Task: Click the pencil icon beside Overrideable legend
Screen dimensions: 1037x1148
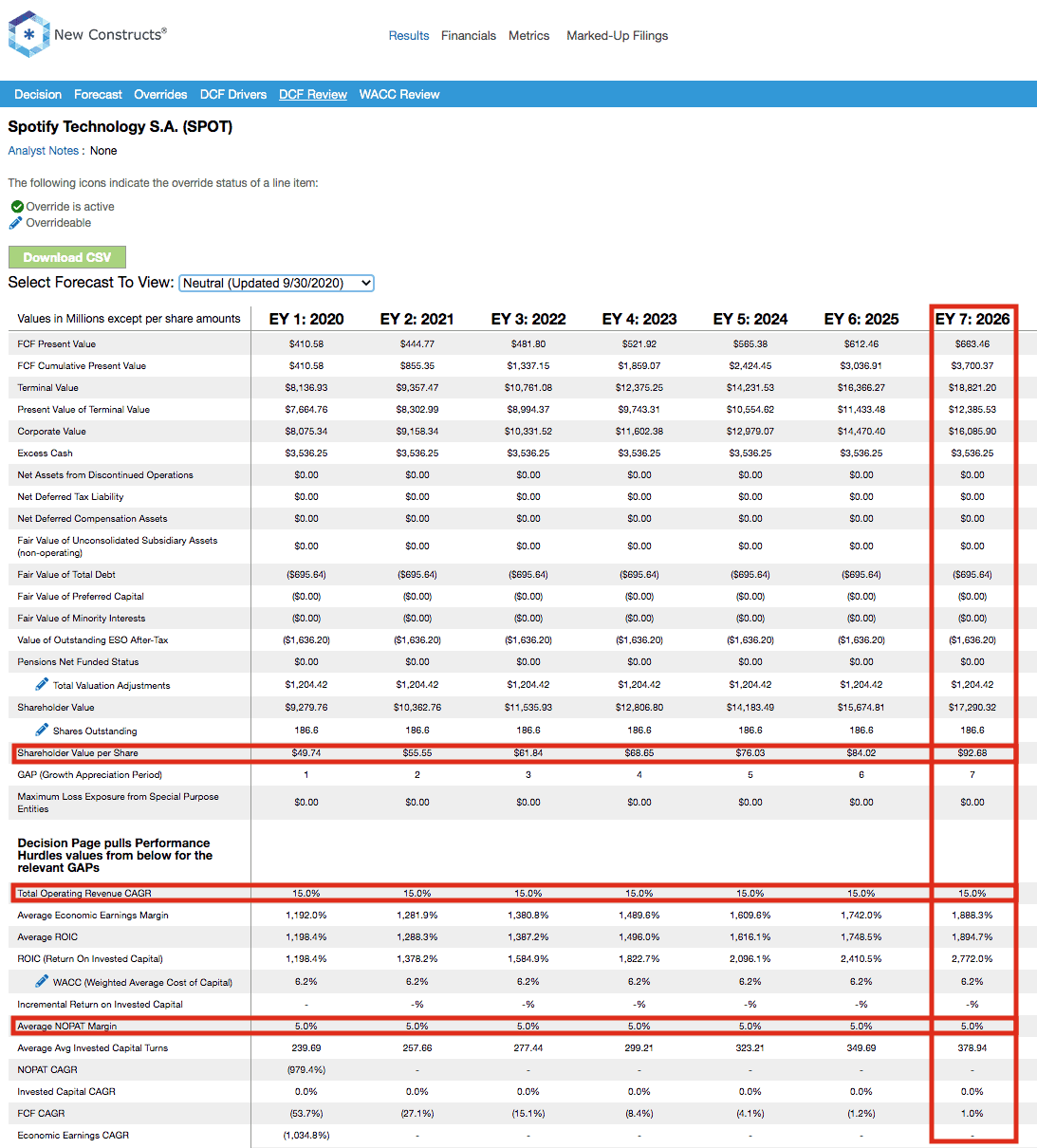Action: pyautogui.click(x=15, y=223)
